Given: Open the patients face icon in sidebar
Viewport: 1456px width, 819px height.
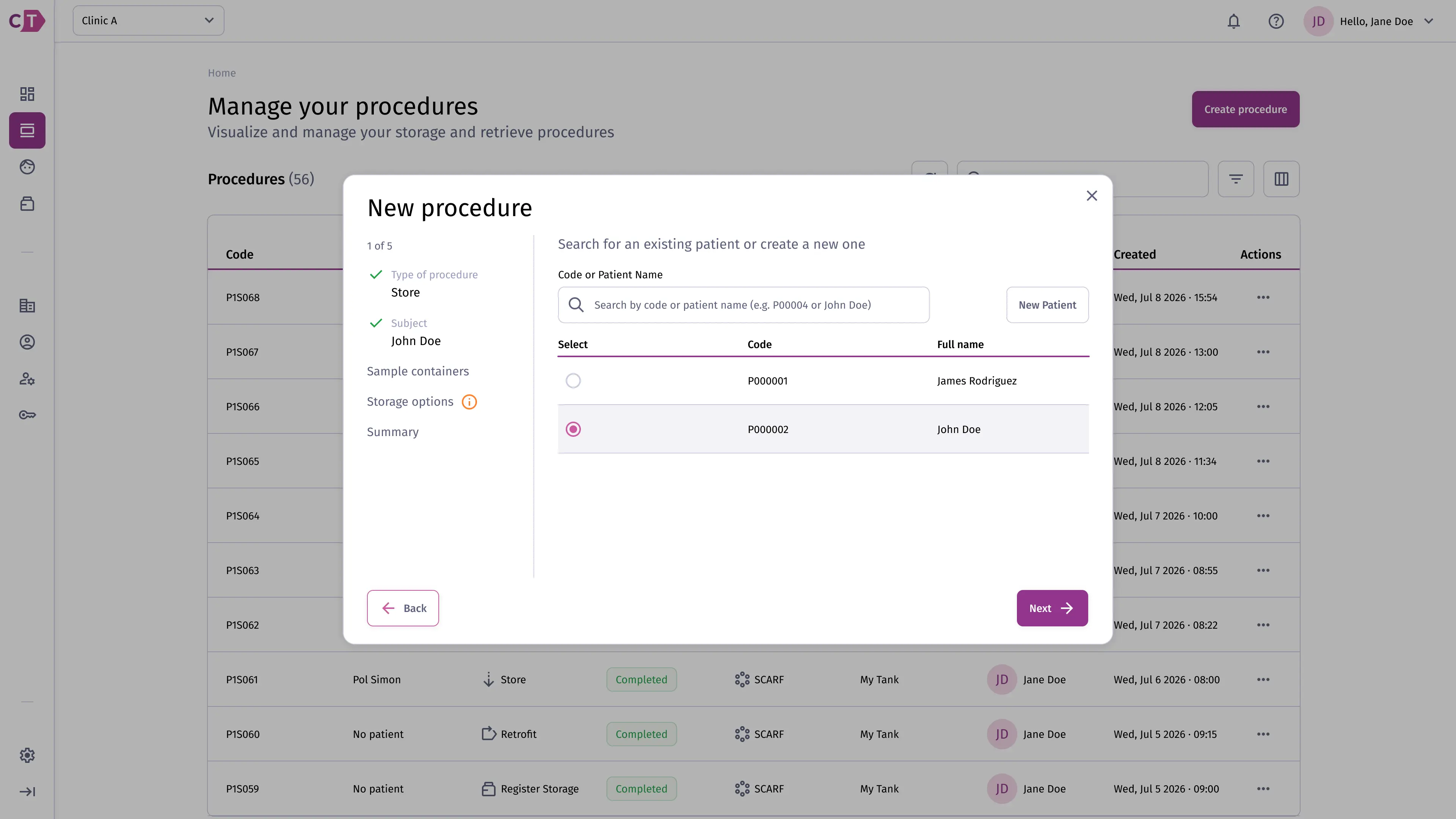Looking at the screenshot, I should [27, 167].
